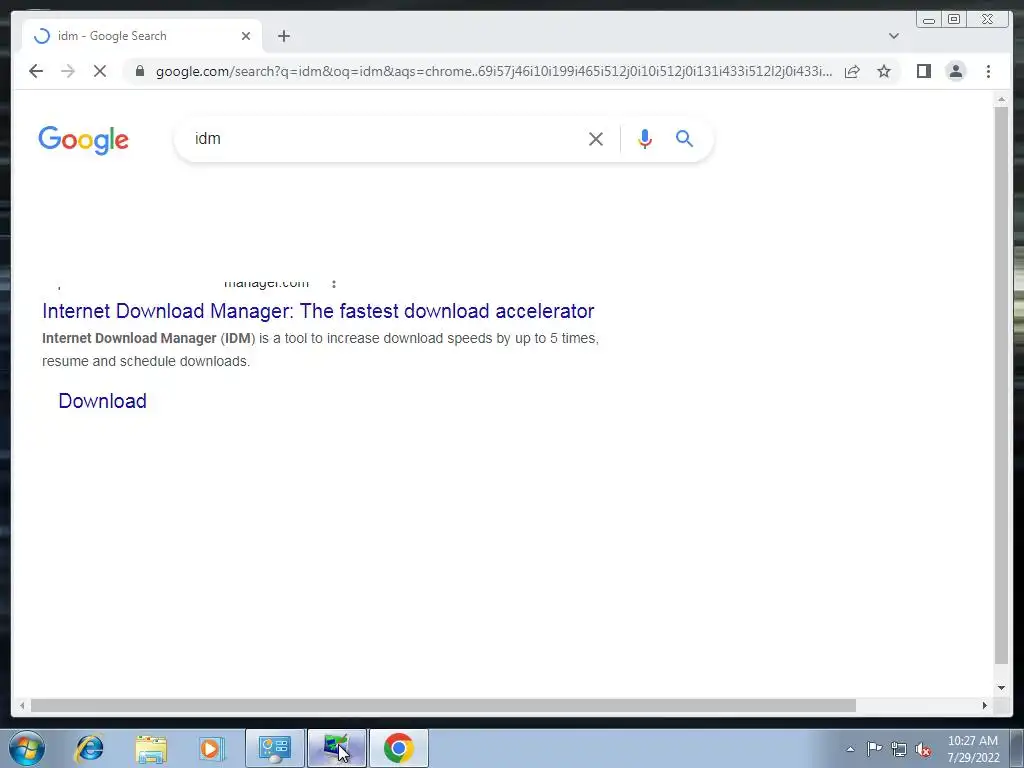Click the muted volume tray icon

click(x=923, y=749)
